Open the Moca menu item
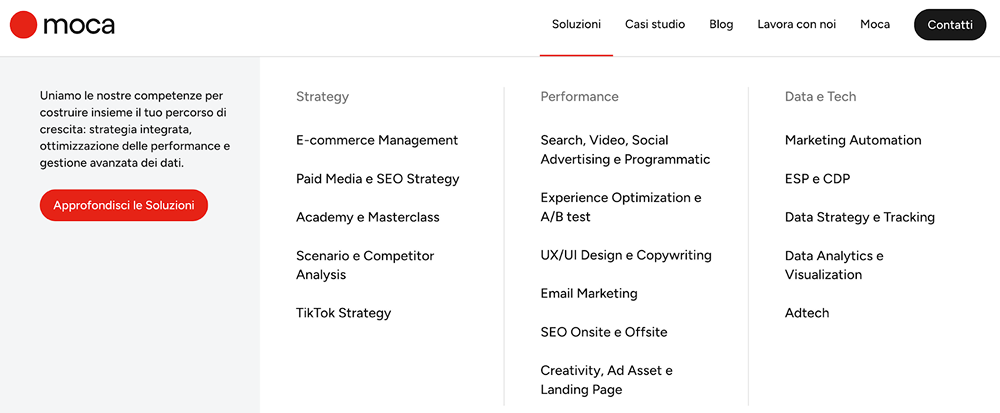This screenshot has width=1000, height=413. [875, 24]
